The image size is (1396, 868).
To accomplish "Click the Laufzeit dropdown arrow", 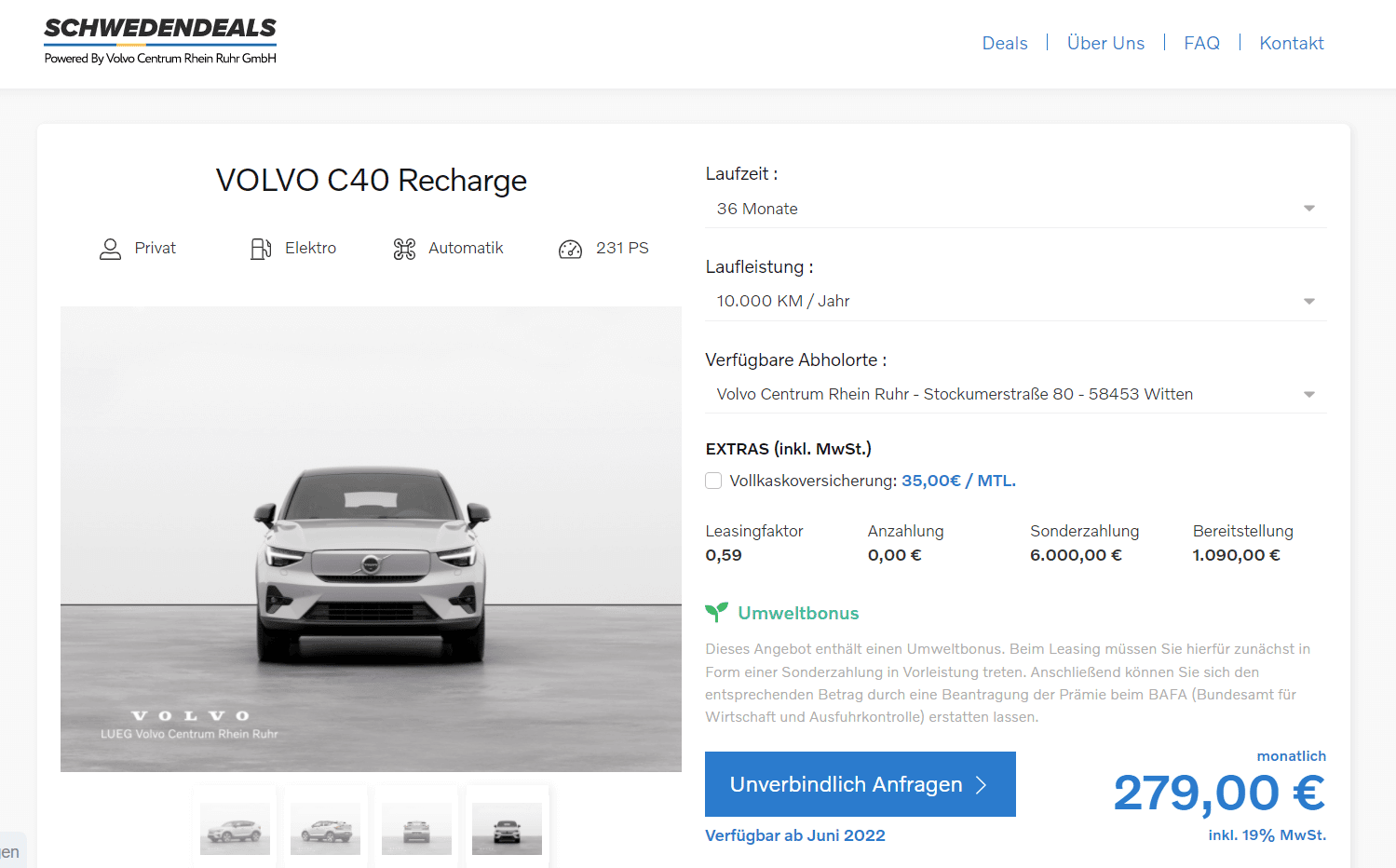I will [1309, 209].
